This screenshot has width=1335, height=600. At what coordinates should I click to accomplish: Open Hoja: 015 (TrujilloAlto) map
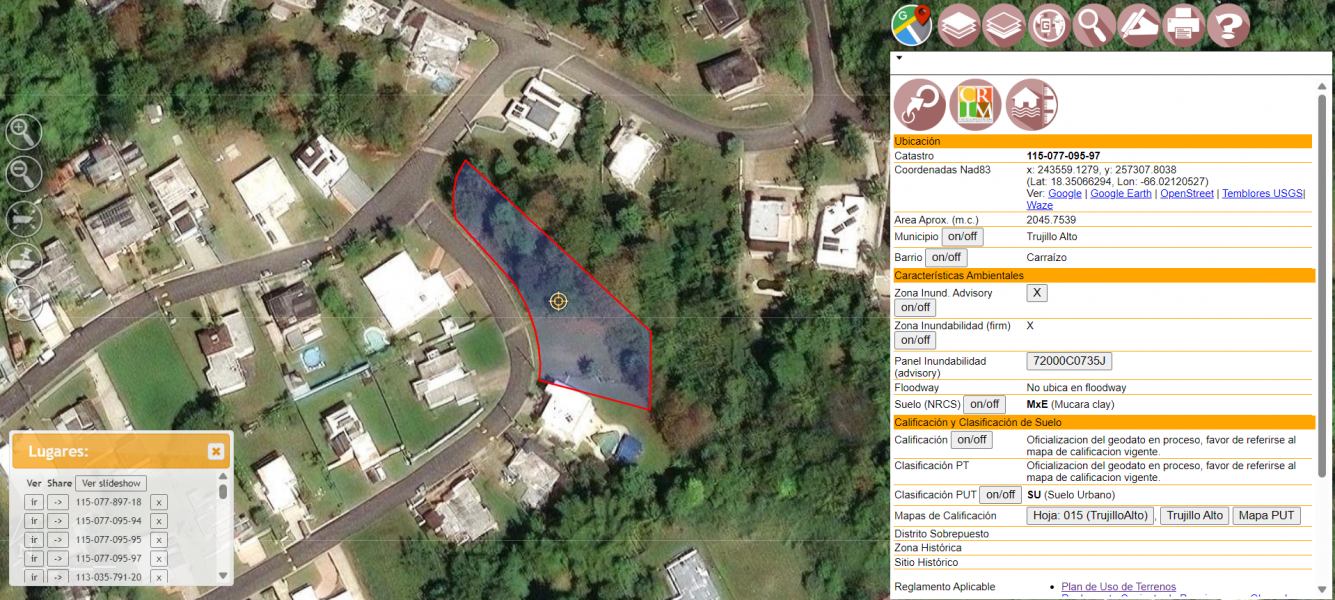(x=1090, y=516)
